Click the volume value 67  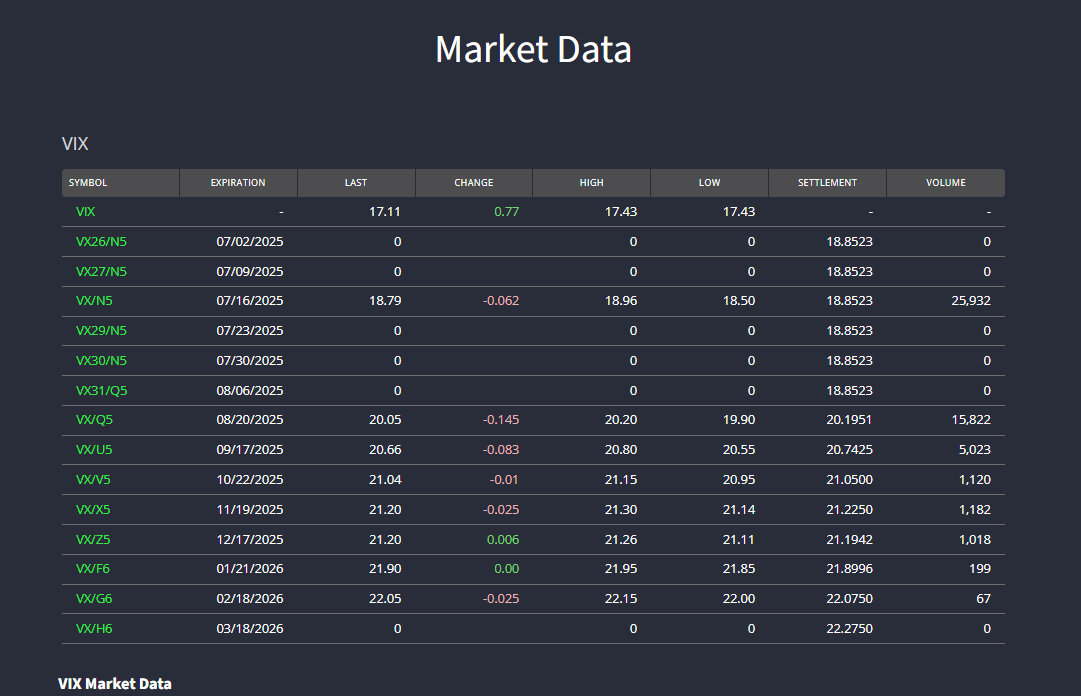(x=983, y=599)
